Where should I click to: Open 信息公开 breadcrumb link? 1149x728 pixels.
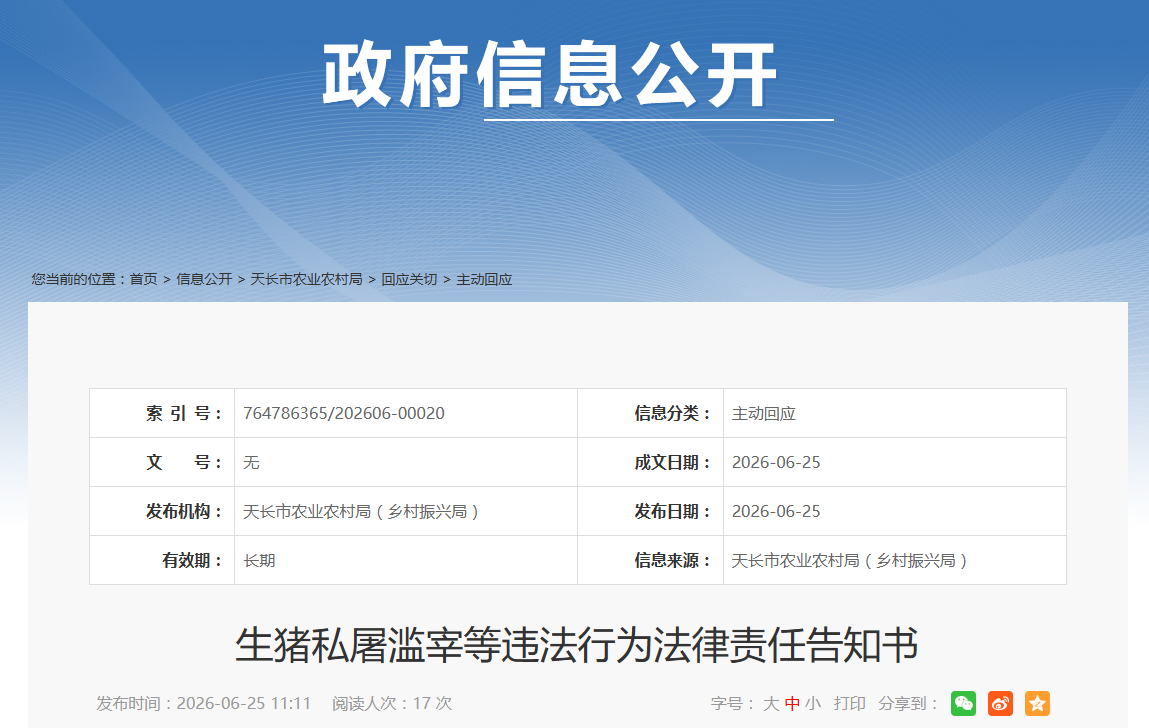204,279
